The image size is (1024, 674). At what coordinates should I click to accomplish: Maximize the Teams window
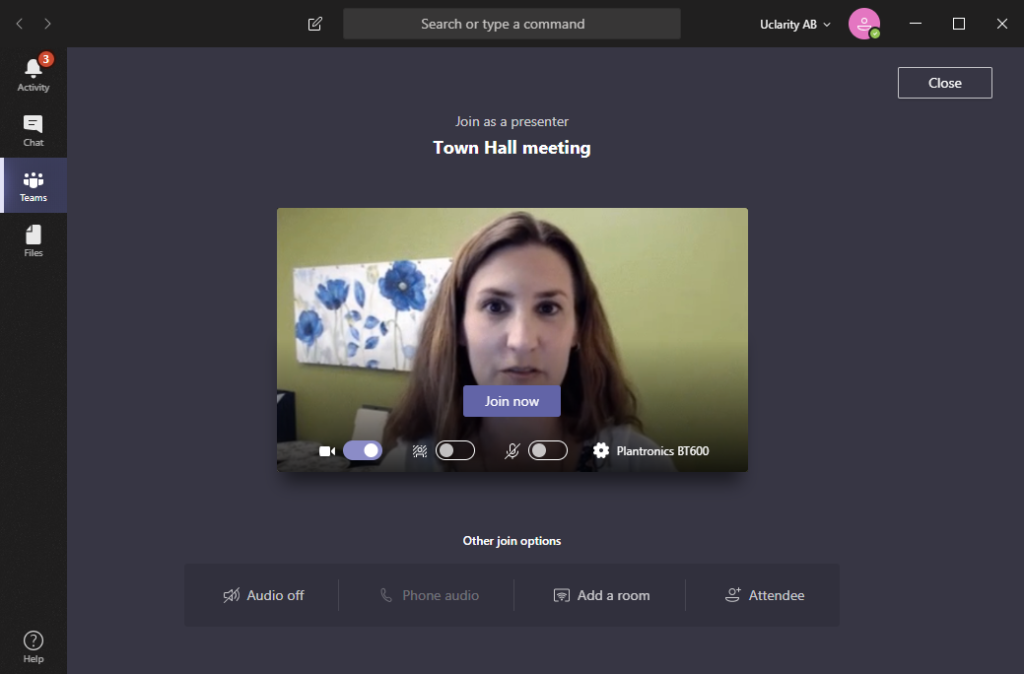tap(959, 24)
